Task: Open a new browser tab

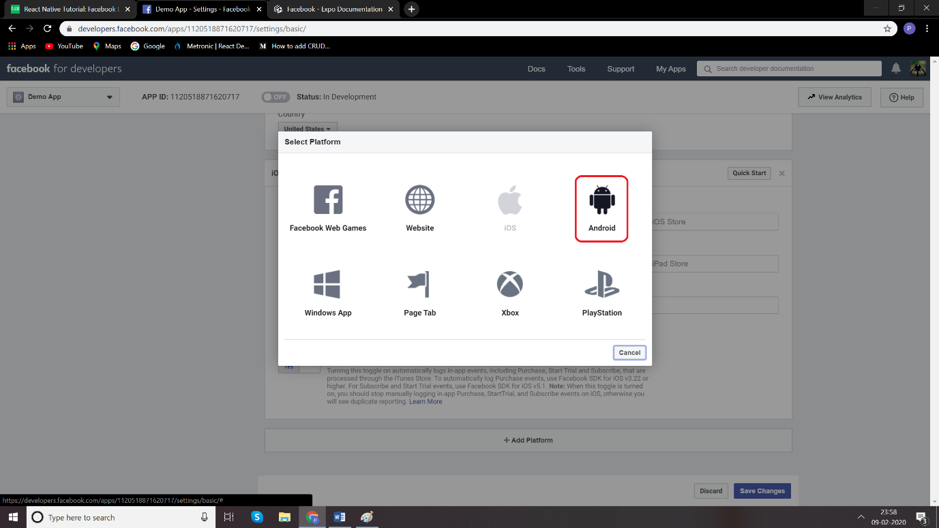Action: (x=411, y=9)
